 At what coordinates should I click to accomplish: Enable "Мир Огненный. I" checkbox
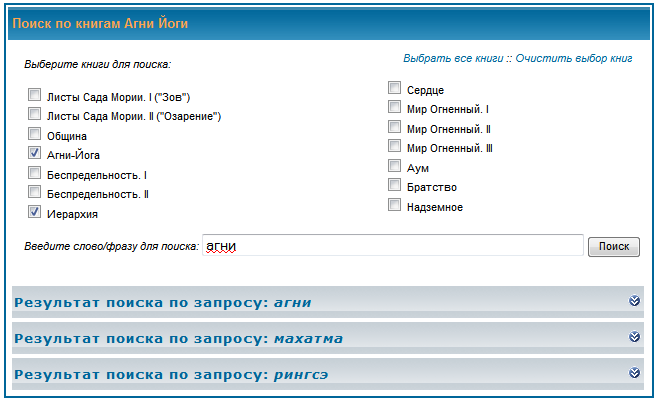(x=395, y=108)
